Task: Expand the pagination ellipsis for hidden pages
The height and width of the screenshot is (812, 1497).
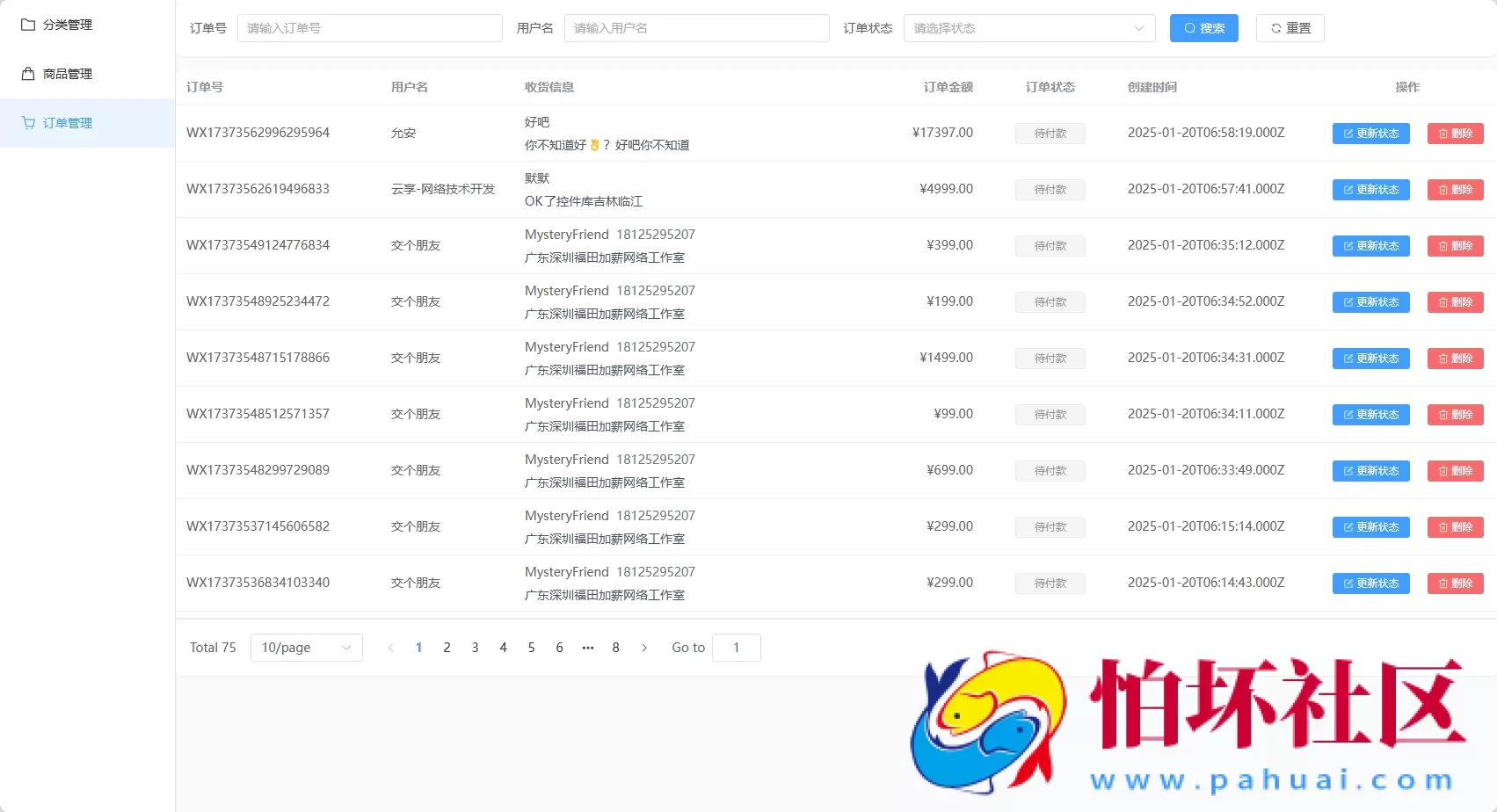Action: click(587, 648)
